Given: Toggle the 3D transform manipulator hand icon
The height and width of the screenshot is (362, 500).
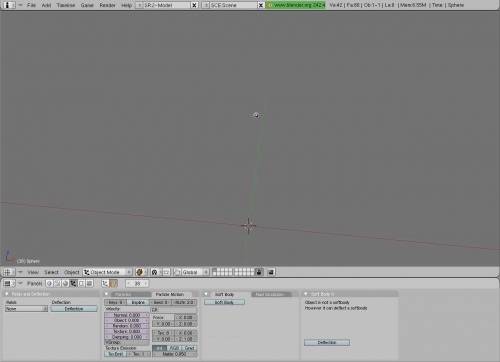Looking at the screenshot, I should click(x=177, y=272).
